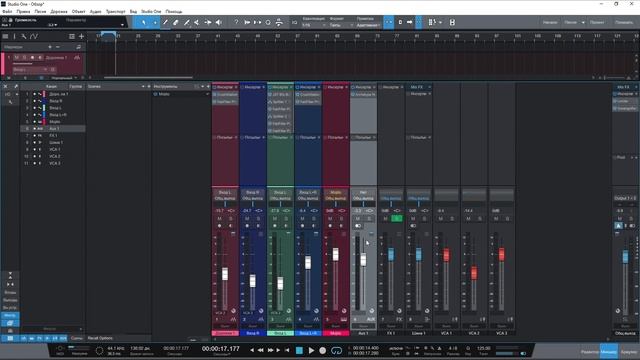This screenshot has width=640, height=360.
Task: Solo the VCA 3 channel
Action: [507, 219]
